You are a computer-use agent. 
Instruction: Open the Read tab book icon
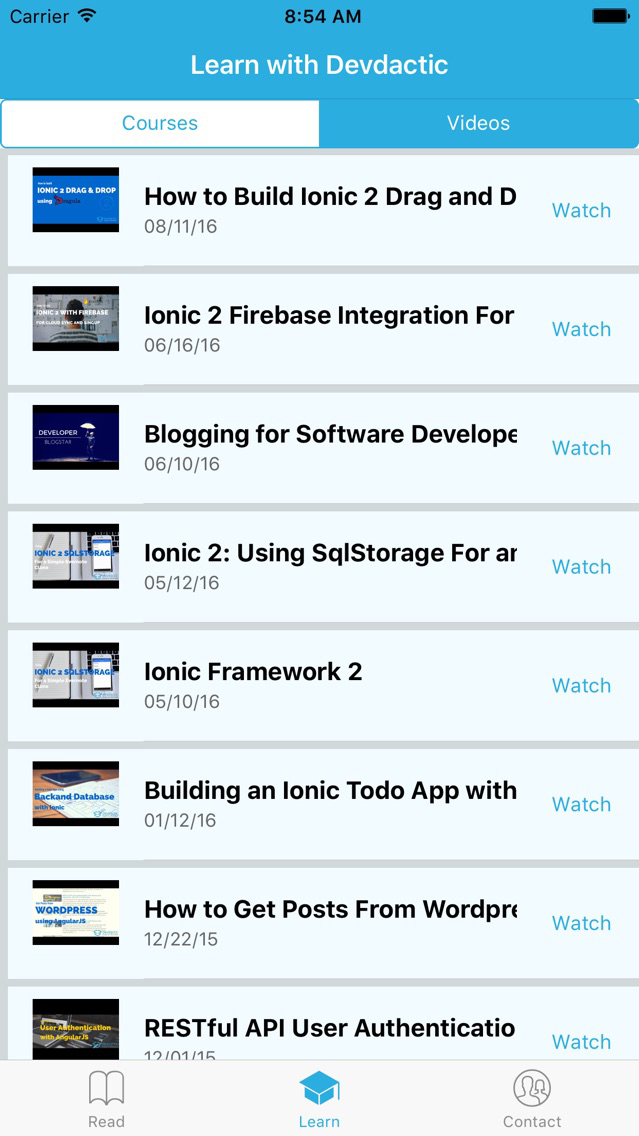(x=106, y=1088)
